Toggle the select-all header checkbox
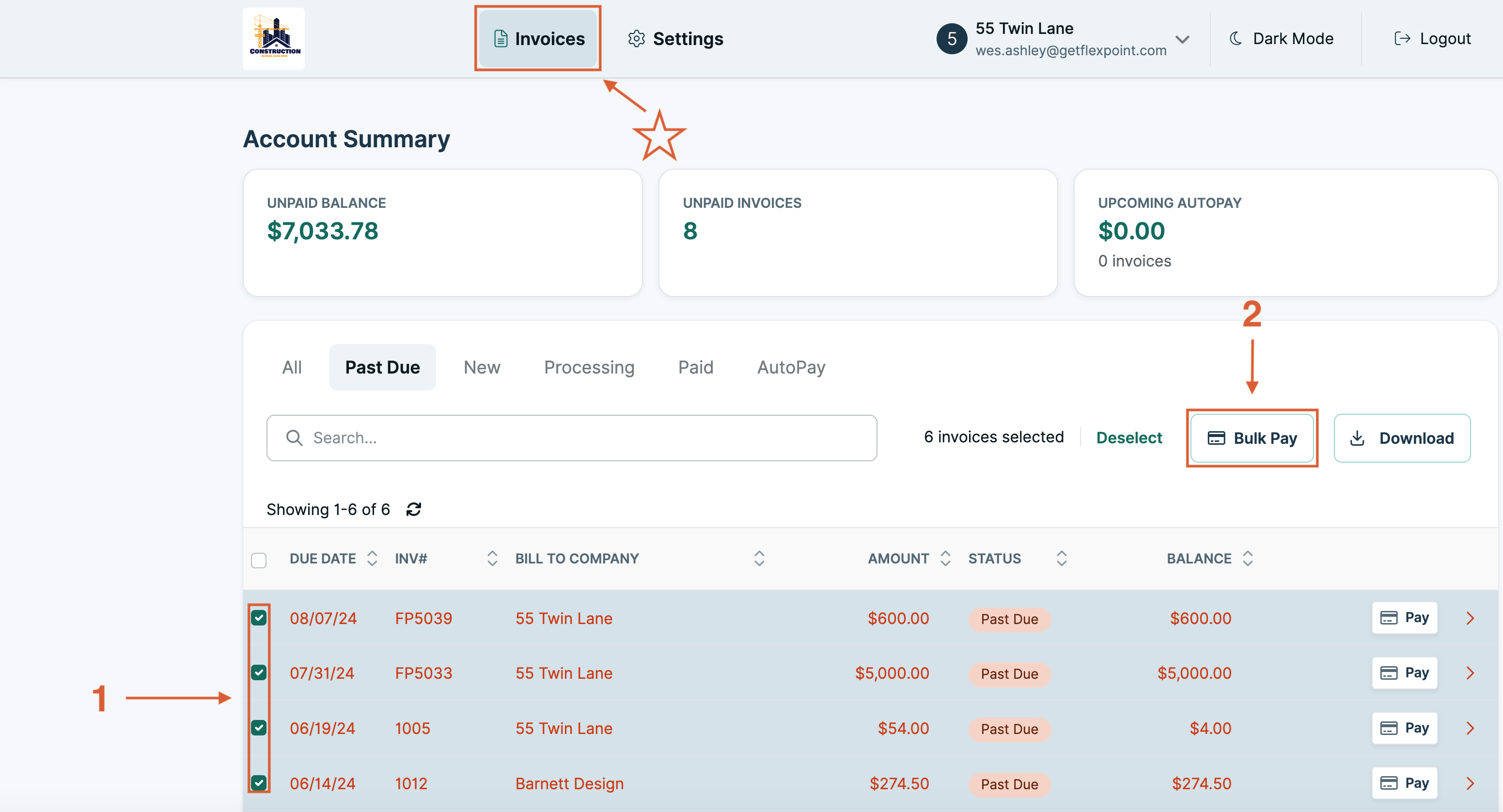 click(x=258, y=560)
